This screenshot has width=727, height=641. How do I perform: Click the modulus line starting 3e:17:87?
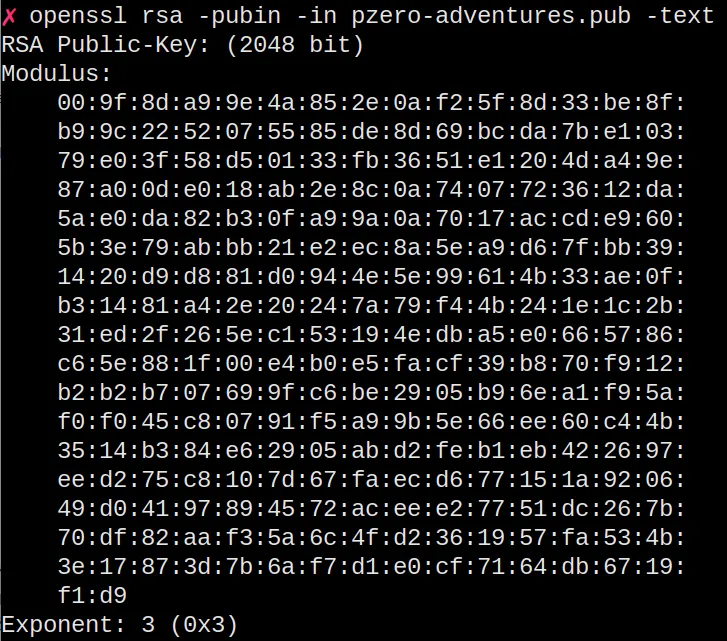pos(370,567)
